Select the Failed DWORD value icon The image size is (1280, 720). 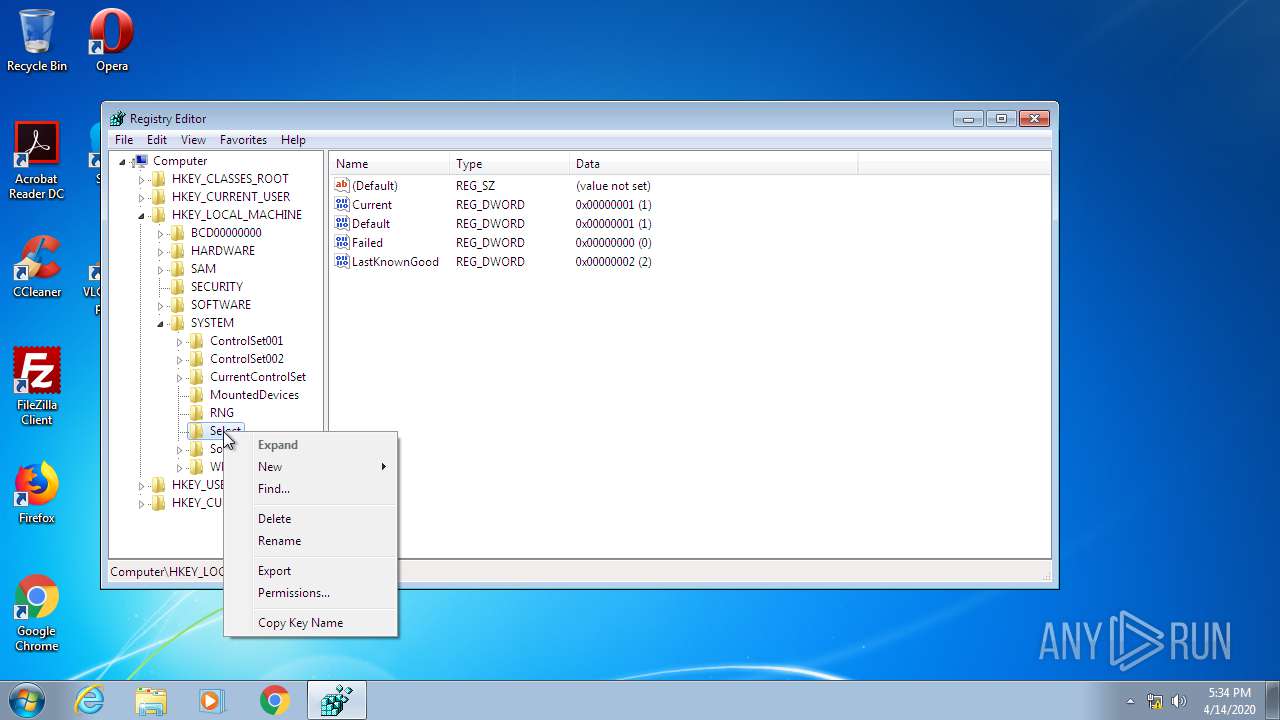point(342,243)
